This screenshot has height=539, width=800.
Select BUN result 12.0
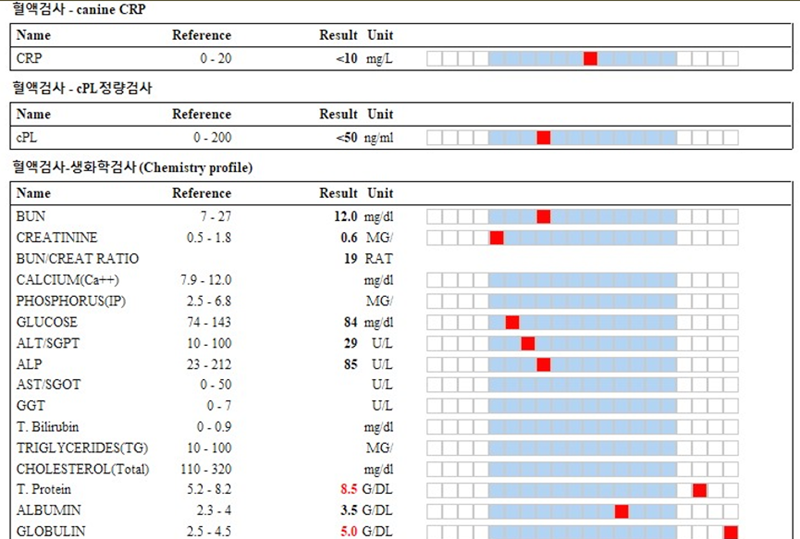(345, 217)
